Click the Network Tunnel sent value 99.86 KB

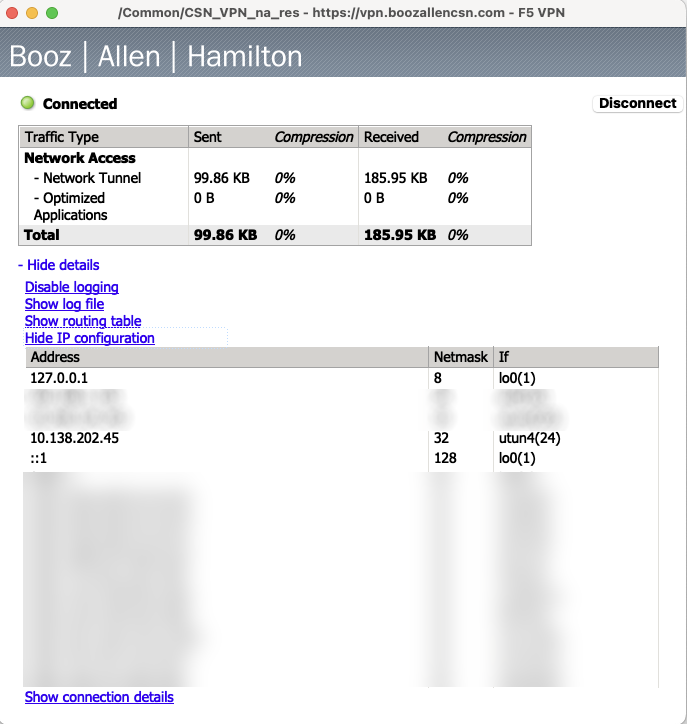pos(222,178)
